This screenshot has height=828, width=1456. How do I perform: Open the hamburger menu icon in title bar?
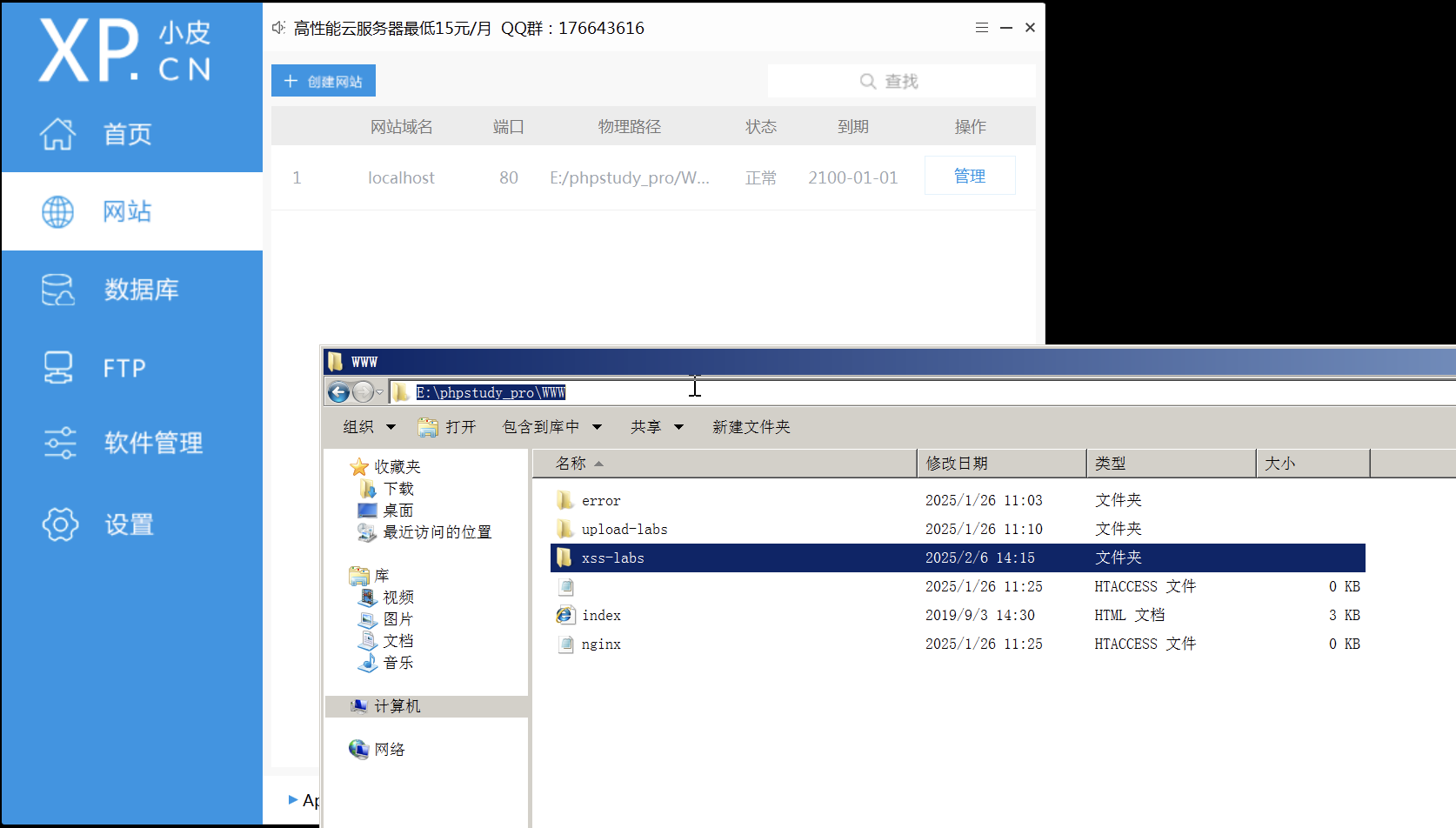pos(981,28)
